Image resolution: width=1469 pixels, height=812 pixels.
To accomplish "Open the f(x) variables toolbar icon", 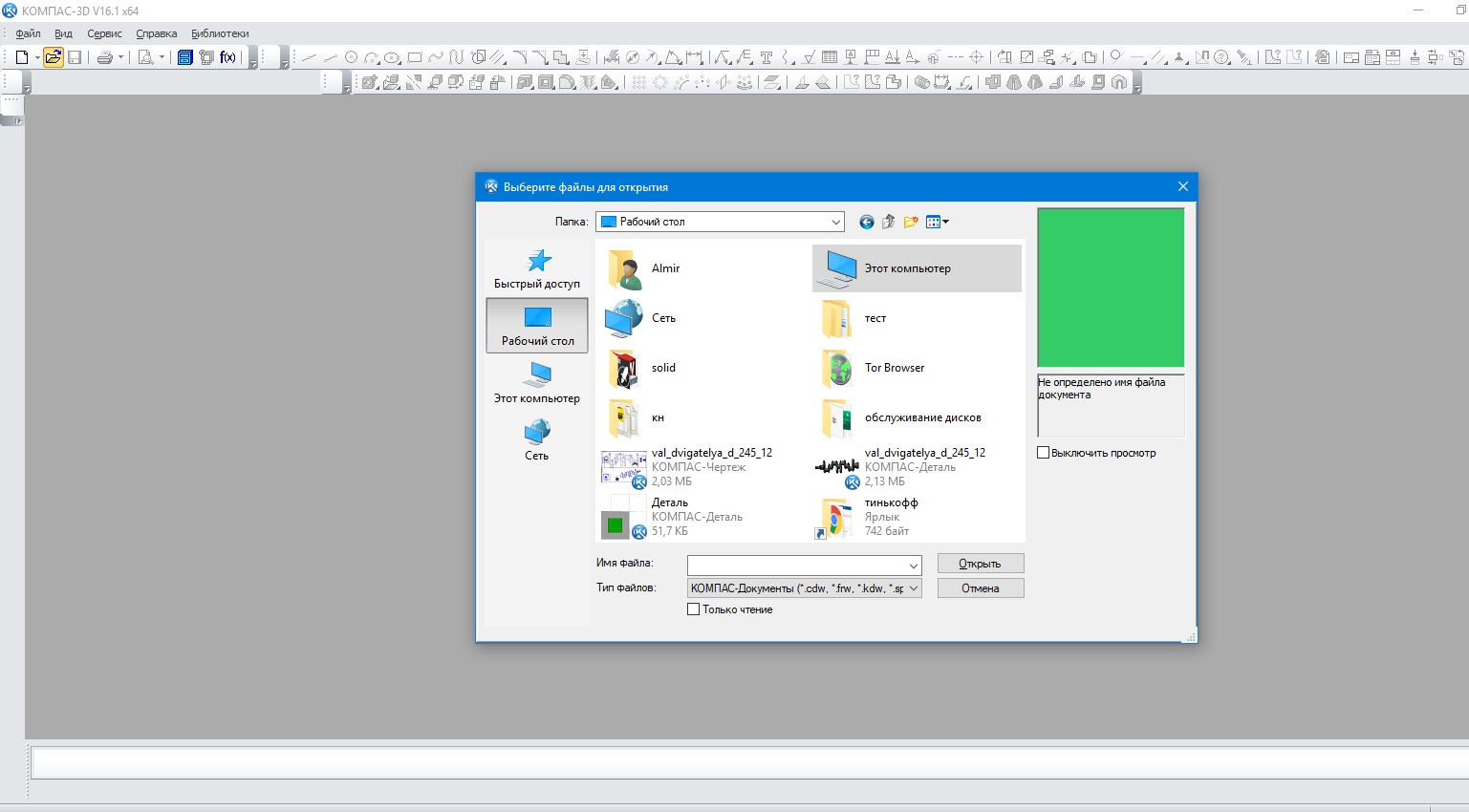I will point(227,57).
